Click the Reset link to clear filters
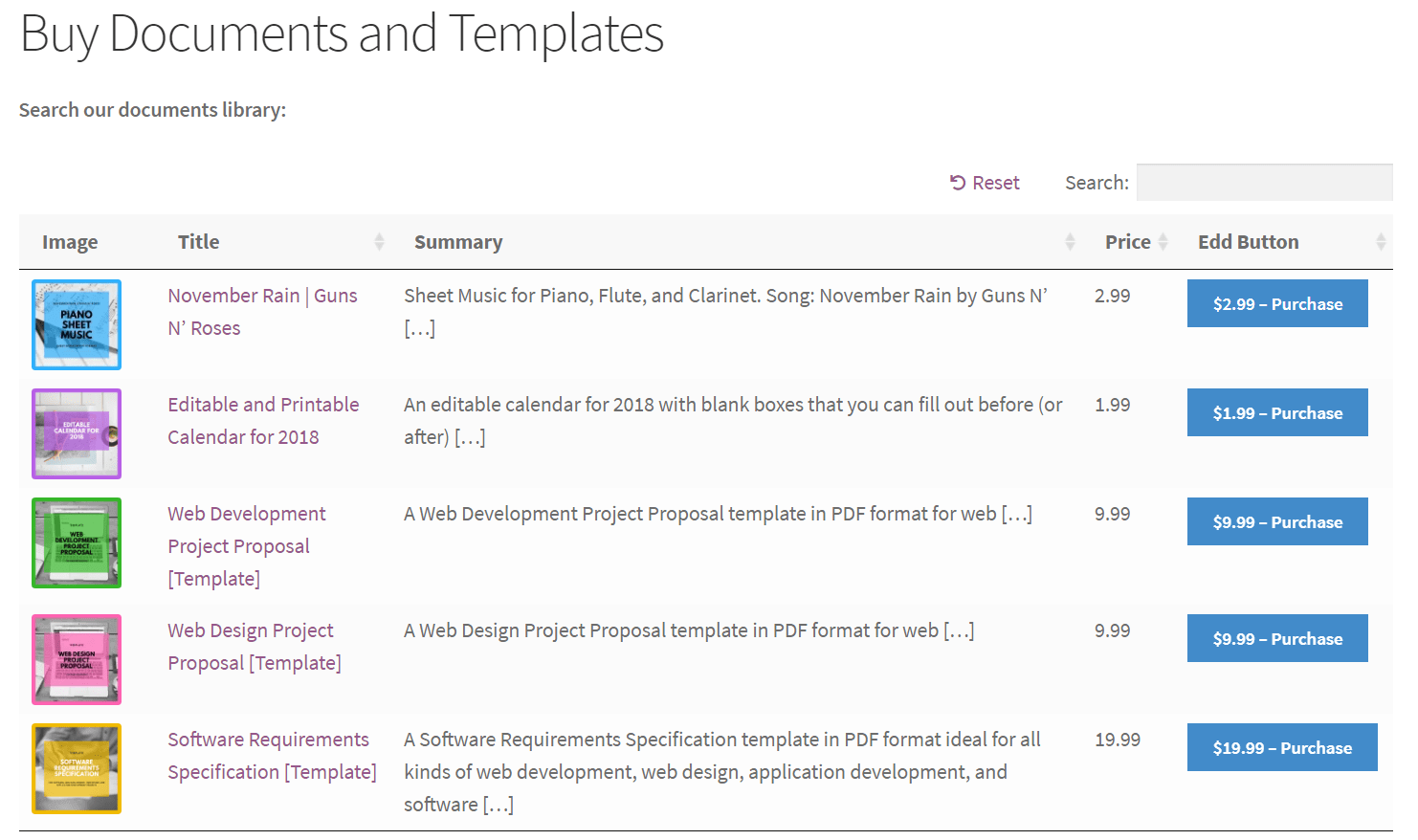 point(995,182)
